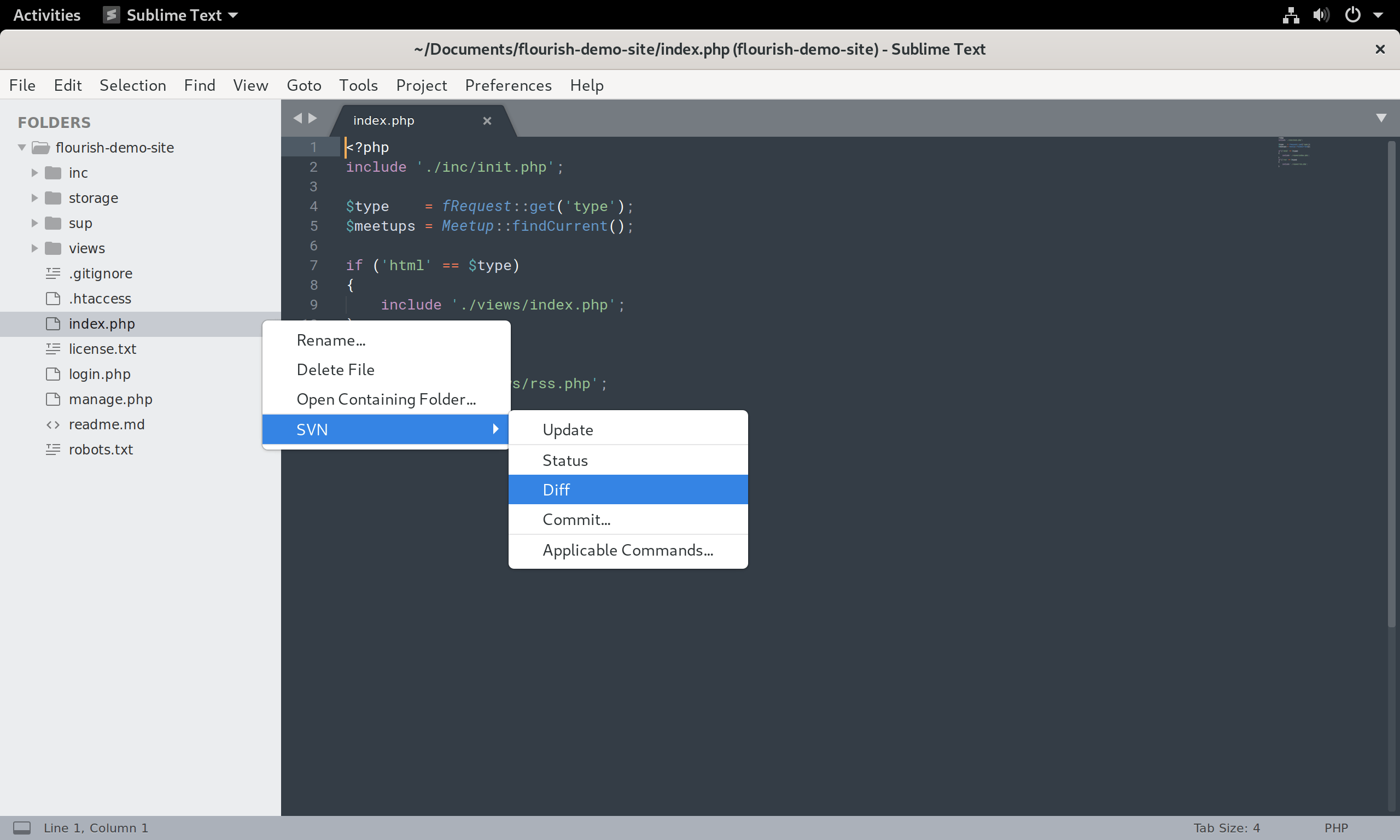Screen dimensions: 1400x840
Task: Click Activities in the top bar
Action: (46, 15)
